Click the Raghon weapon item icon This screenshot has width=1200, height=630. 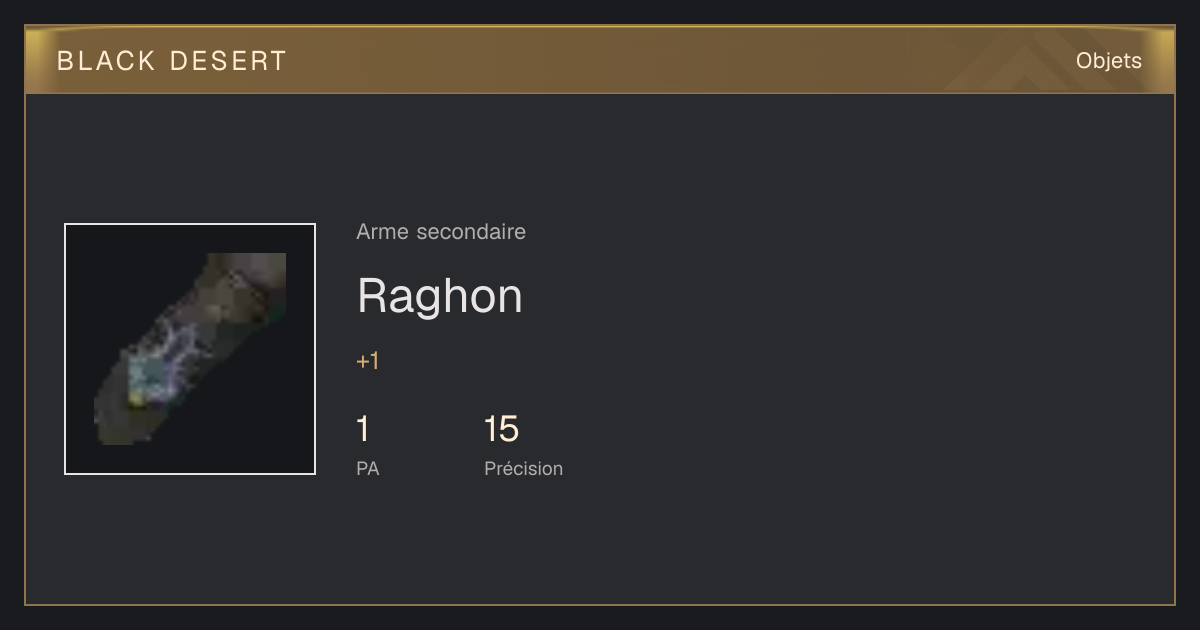(x=190, y=349)
